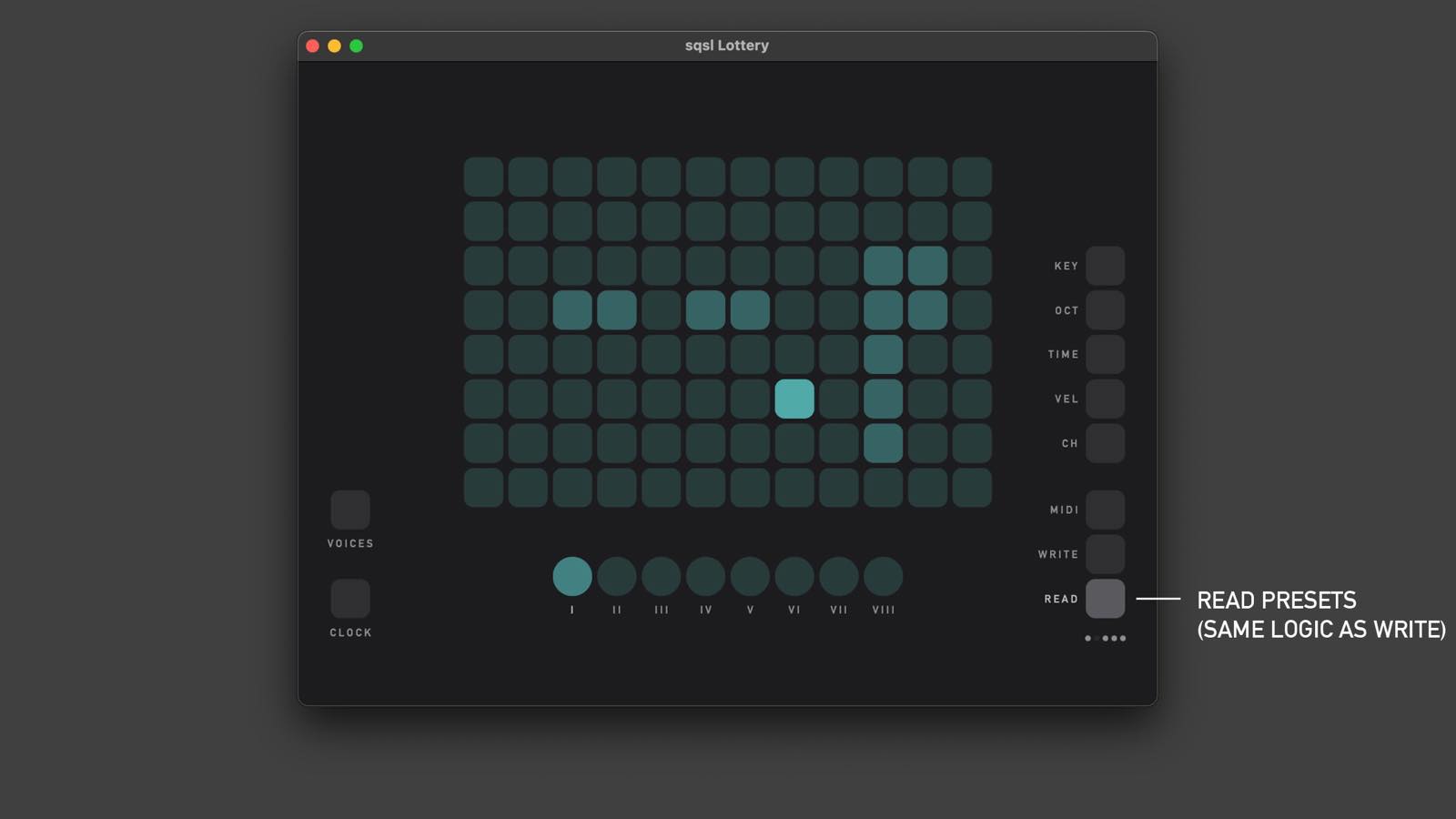Click the three-dot page indicator below READ
This screenshot has width=1456, height=819.
[1114, 638]
